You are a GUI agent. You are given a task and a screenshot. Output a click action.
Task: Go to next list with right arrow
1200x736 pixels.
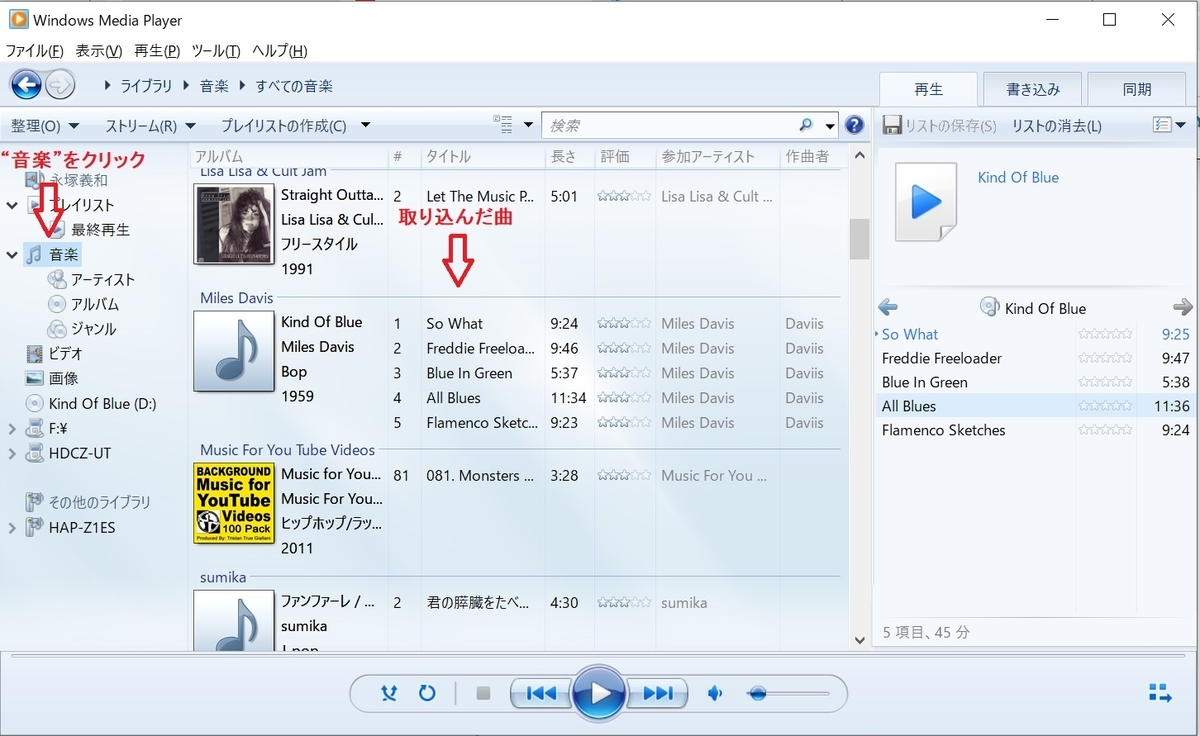[1183, 307]
